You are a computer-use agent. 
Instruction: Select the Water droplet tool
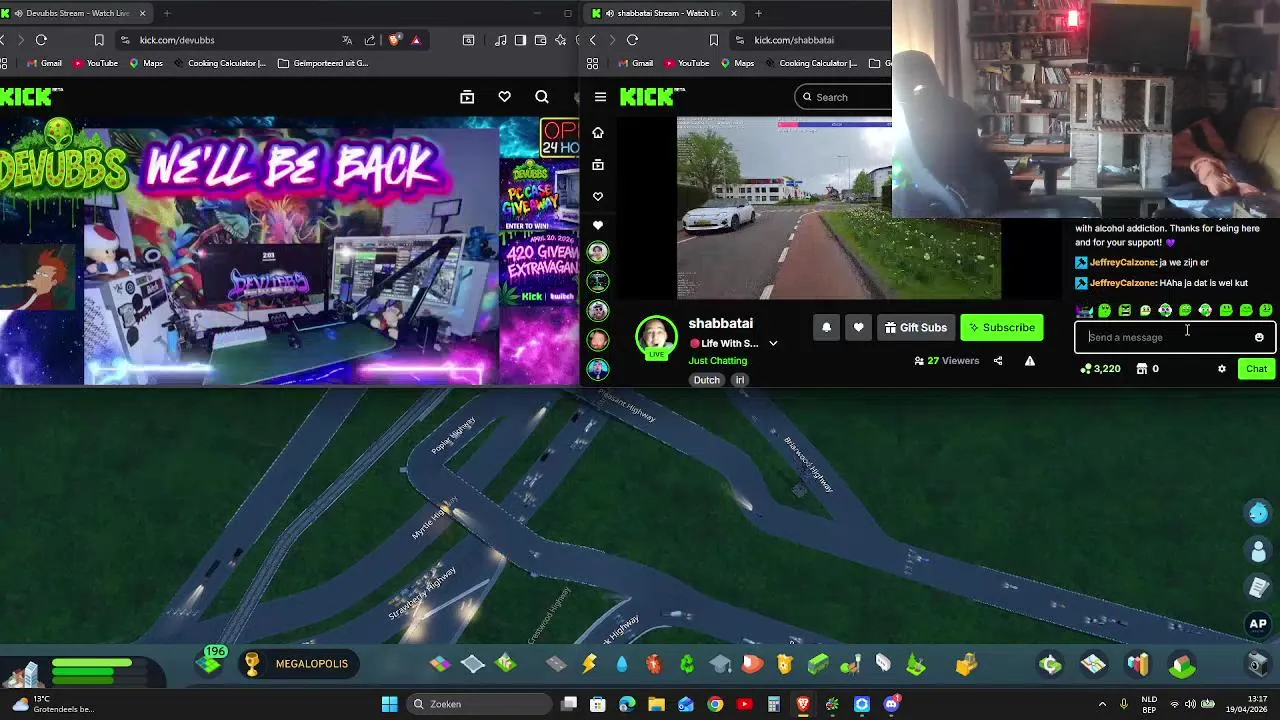pyautogui.click(x=621, y=663)
